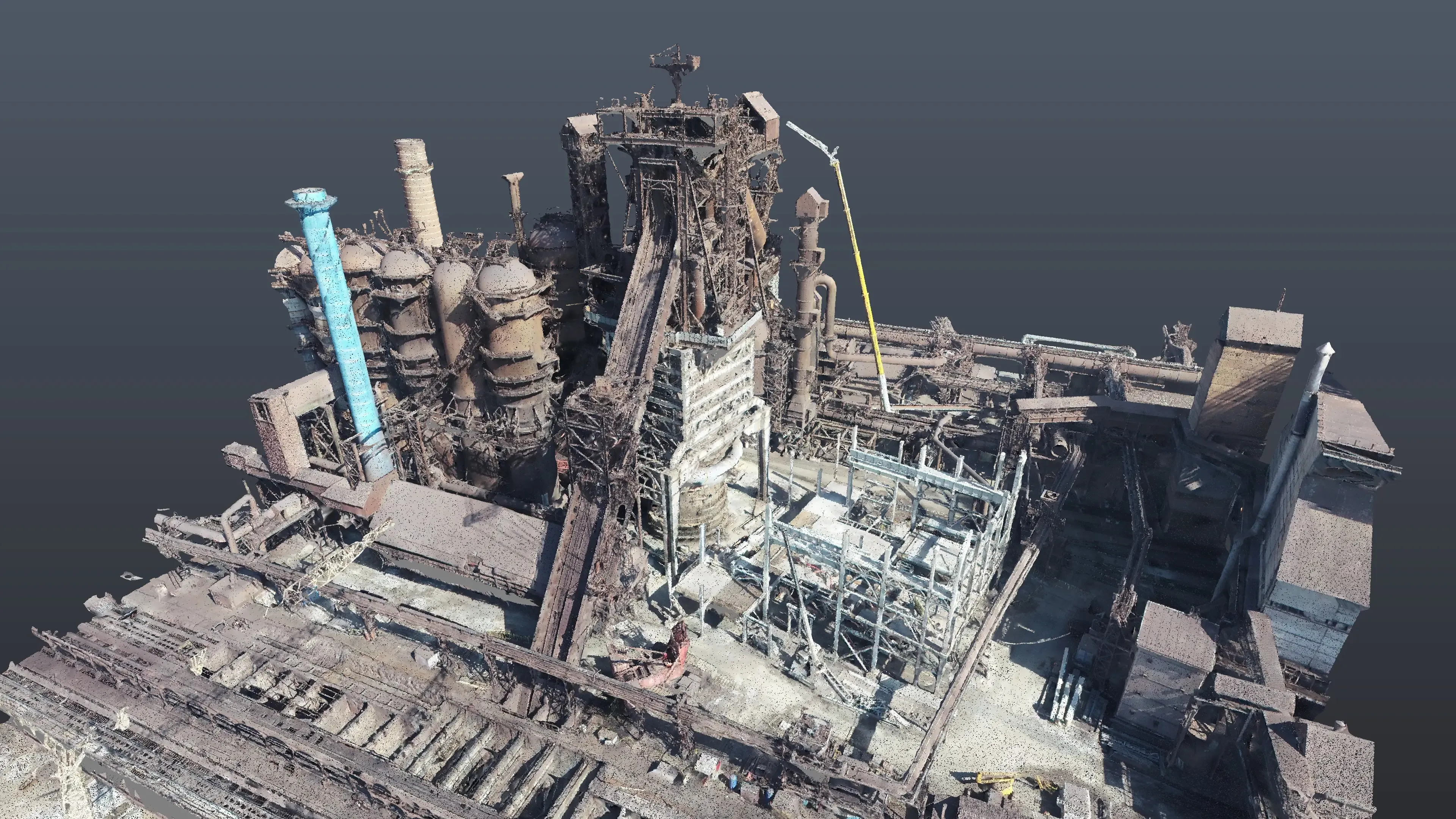Screen dimensions: 1456x819
Task: Click the empty grey background at top right
Action: tap(1244, 113)
